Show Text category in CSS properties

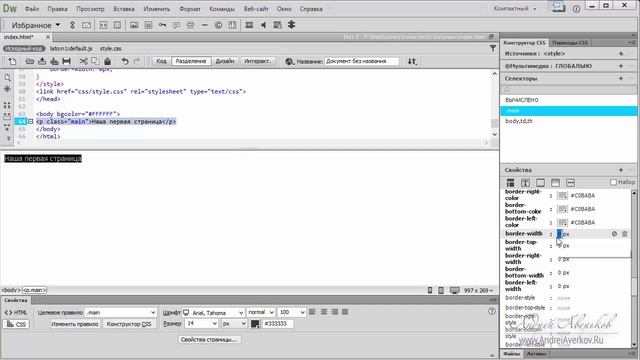[525, 182]
